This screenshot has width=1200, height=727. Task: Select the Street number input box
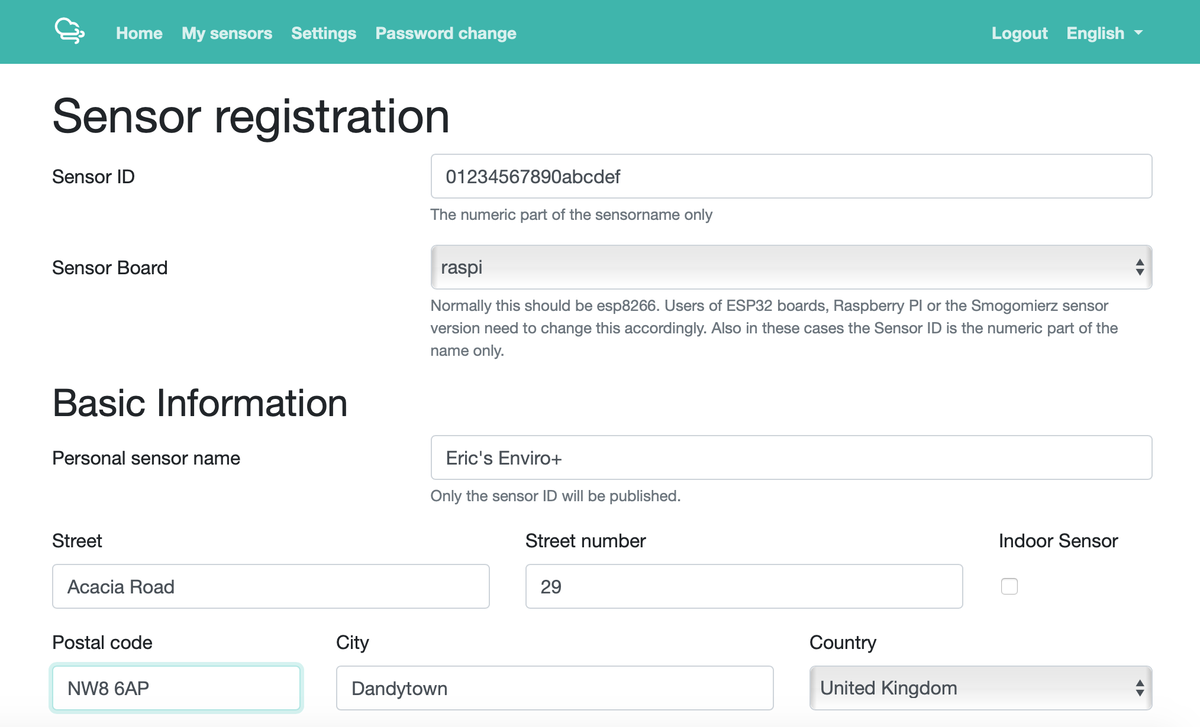[743, 587]
